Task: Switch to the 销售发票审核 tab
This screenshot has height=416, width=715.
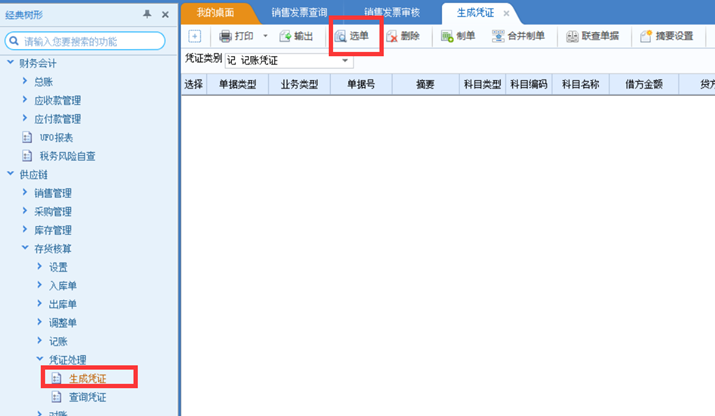Action: pyautogui.click(x=392, y=13)
